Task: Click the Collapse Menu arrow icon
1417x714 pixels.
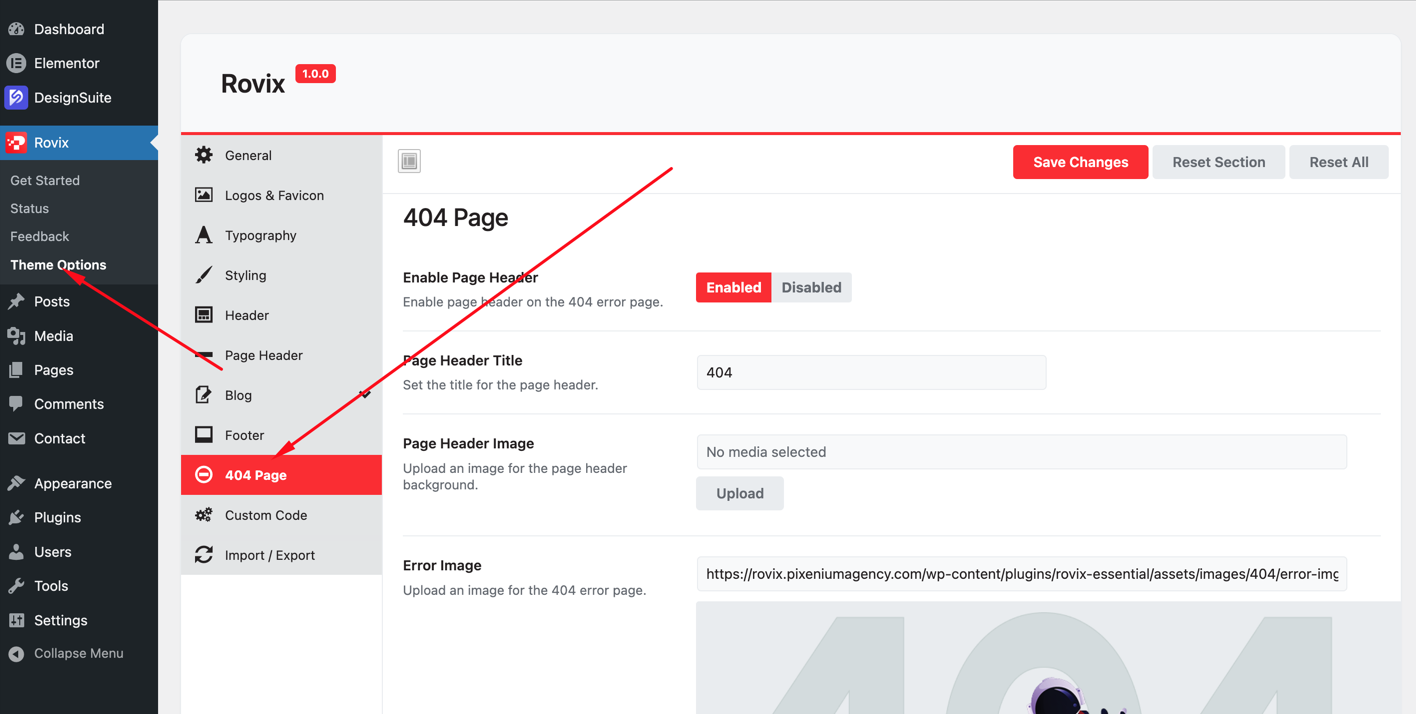Action: (16, 654)
